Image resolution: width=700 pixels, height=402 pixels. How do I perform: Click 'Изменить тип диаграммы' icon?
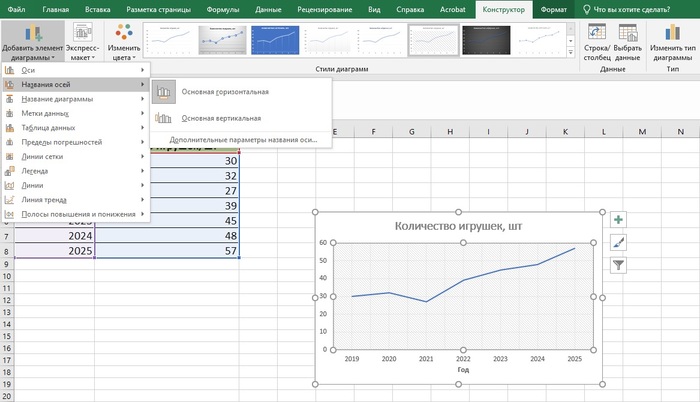point(672,32)
